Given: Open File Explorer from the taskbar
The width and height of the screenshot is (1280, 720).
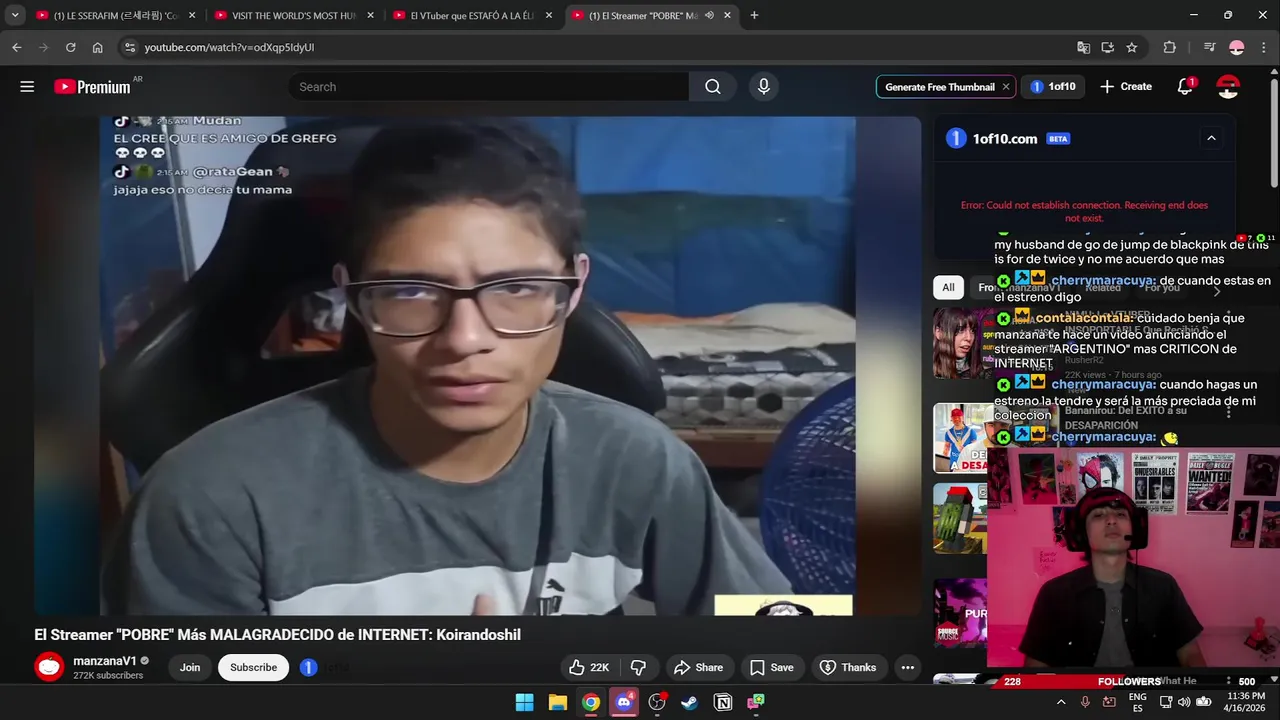Looking at the screenshot, I should tap(558, 702).
